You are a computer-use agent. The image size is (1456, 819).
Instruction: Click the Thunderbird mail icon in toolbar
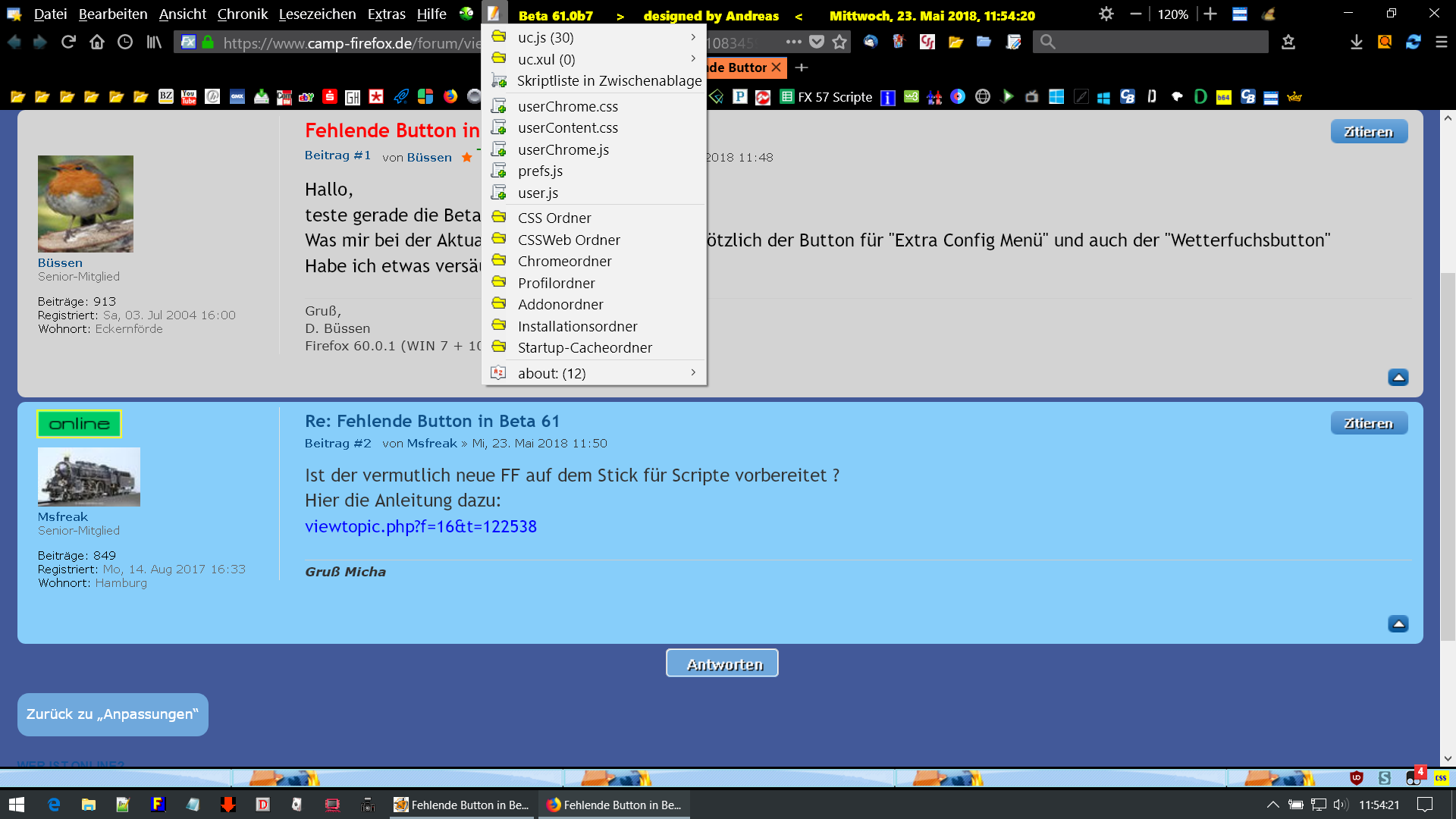(871, 42)
